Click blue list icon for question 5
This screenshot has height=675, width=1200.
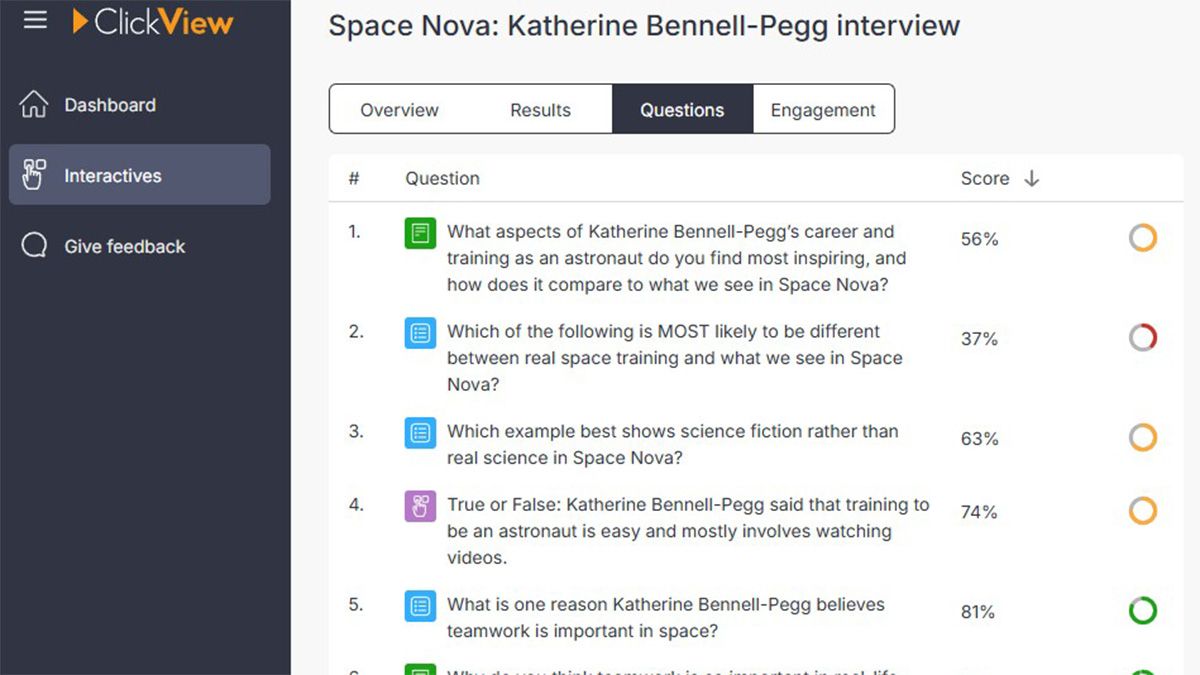coord(420,606)
